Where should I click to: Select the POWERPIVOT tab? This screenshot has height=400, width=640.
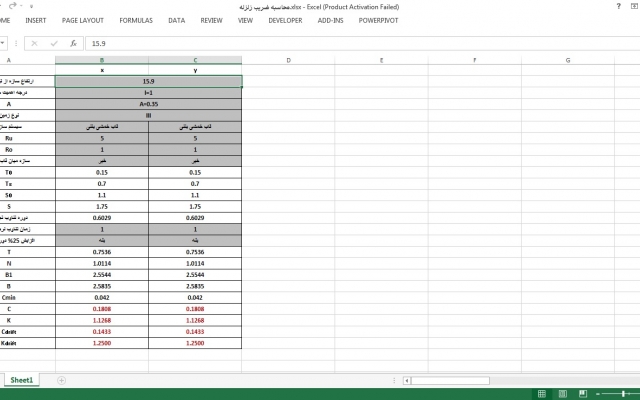[378, 20]
